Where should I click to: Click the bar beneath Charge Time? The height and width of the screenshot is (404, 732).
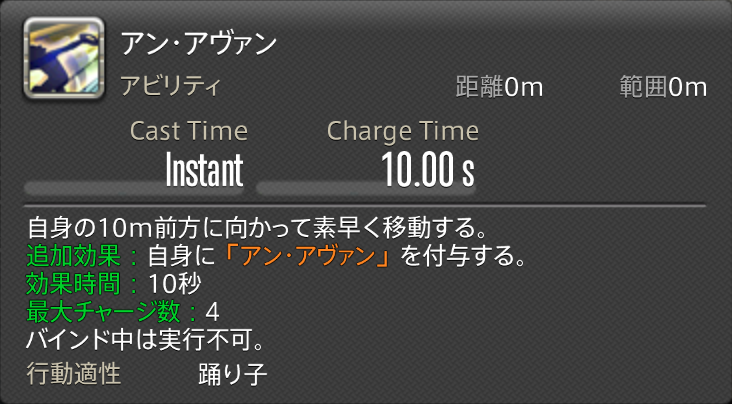pos(366,188)
